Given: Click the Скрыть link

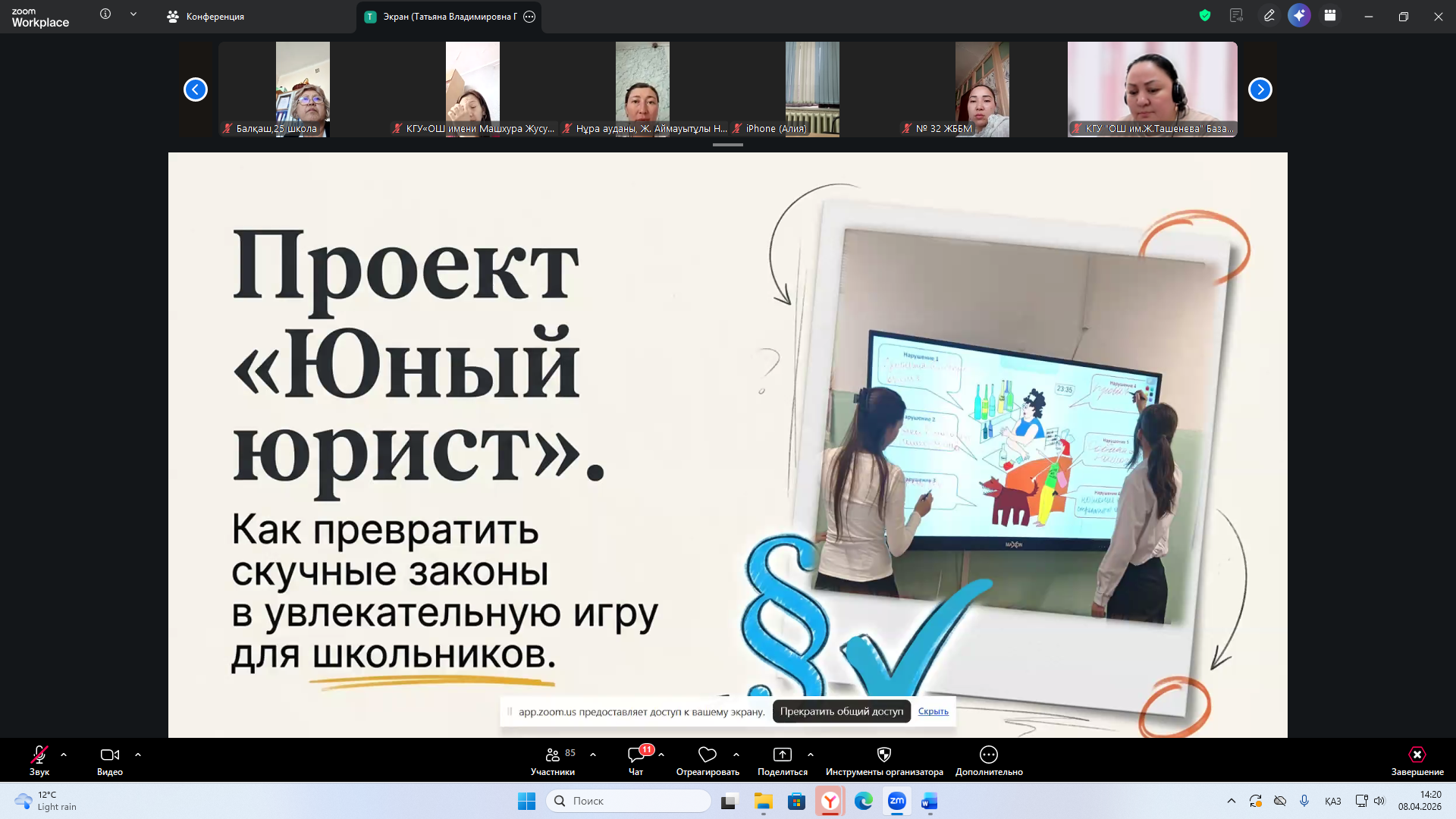Looking at the screenshot, I should coord(933,711).
